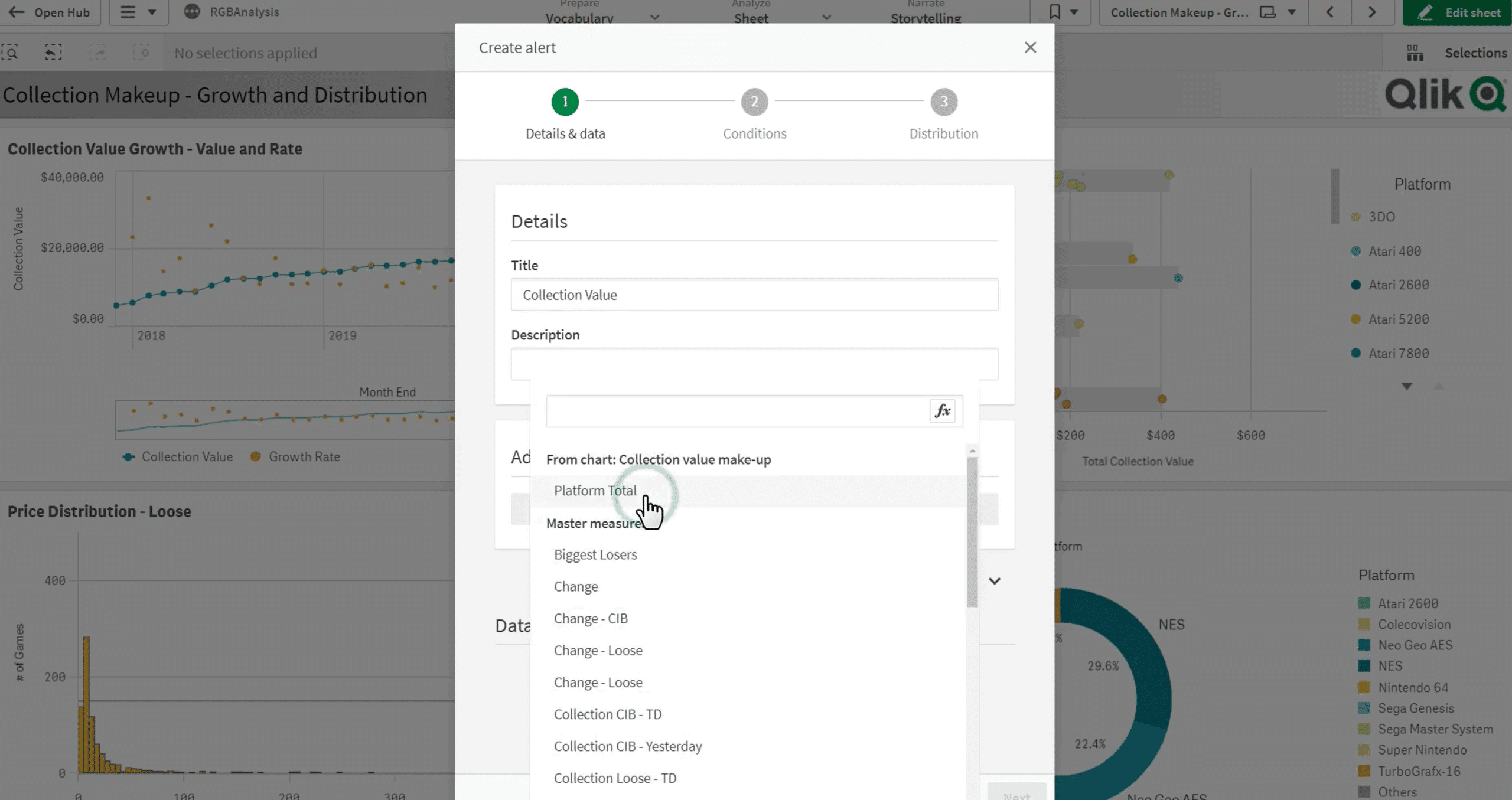Select Super Nintendo legend entry
1512x800 pixels.
(1413, 749)
